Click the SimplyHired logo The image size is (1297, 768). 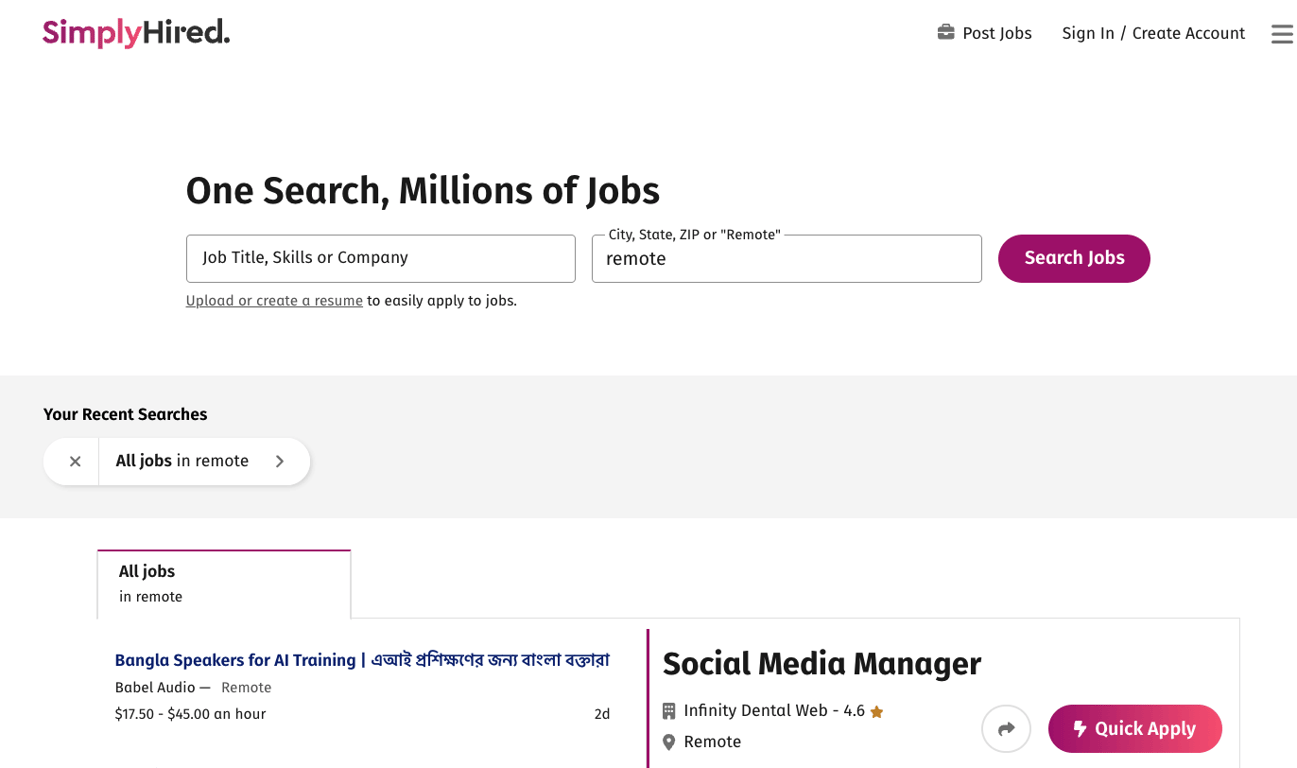point(135,32)
